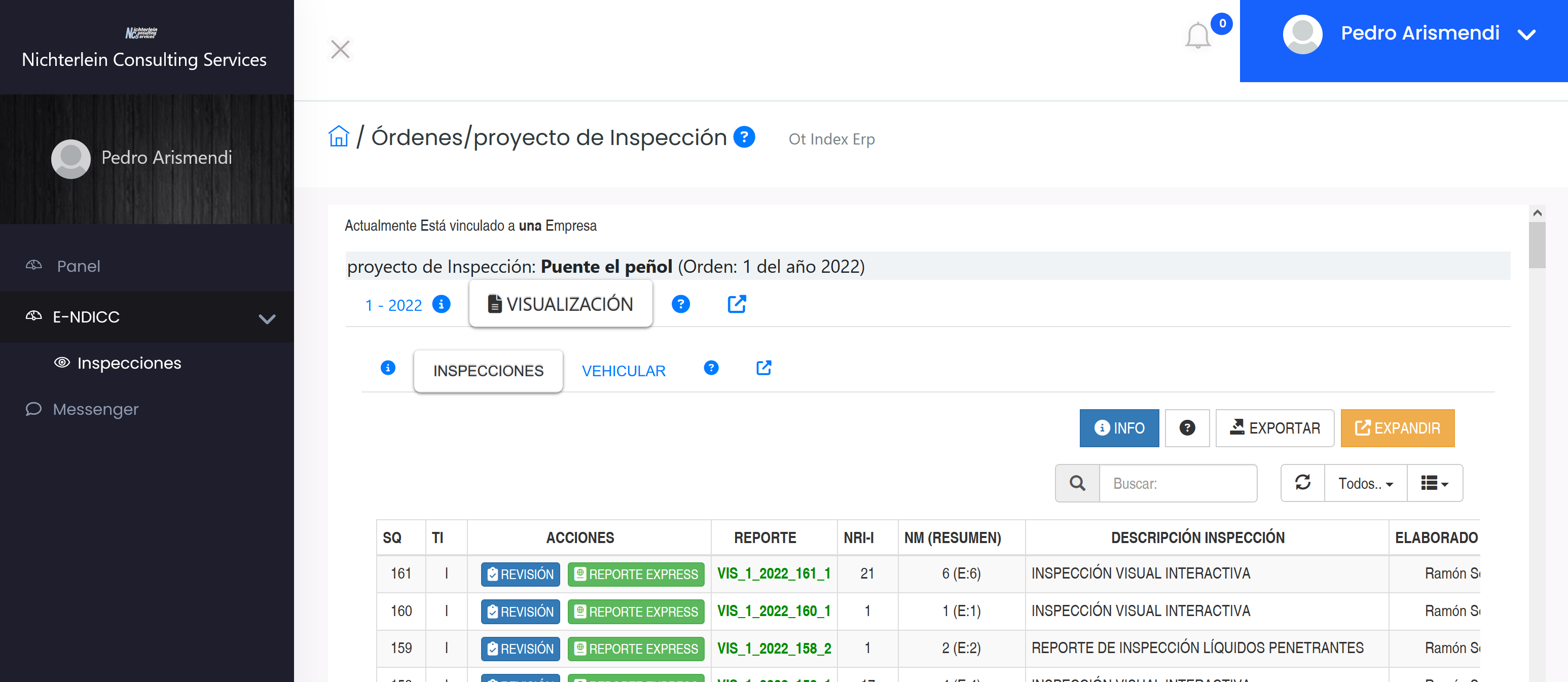Click the notification bell icon

(1197, 36)
